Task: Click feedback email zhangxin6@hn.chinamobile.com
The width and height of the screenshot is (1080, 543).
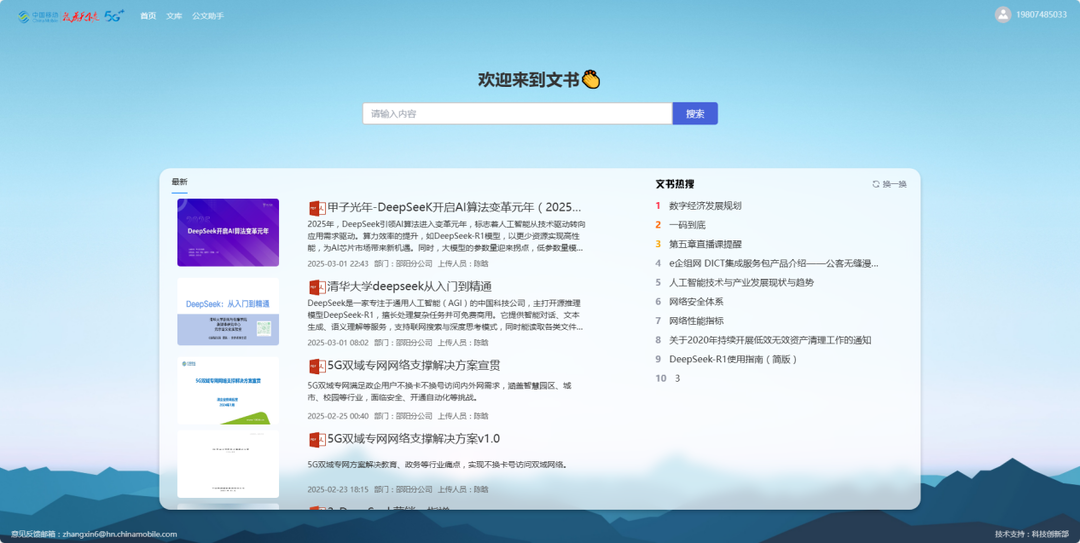Action: (x=120, y=534)
